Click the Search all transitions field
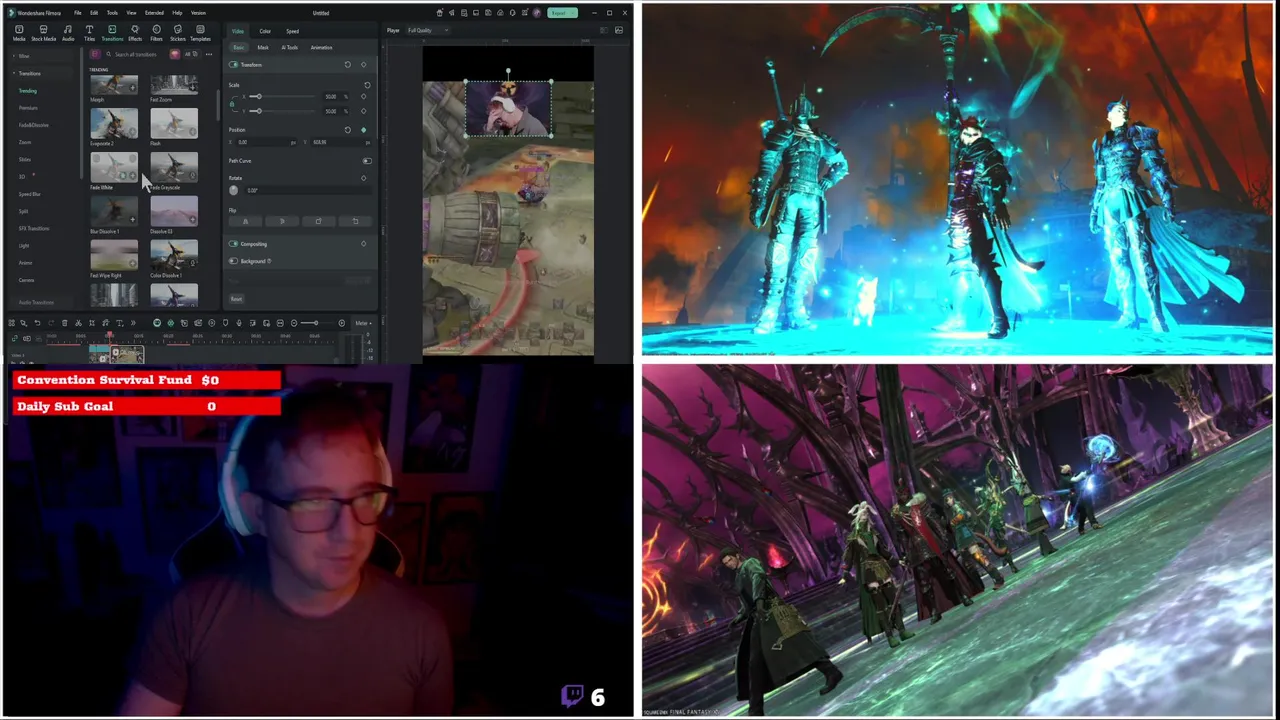The height and width of the screenshot is (720, 1280). coord(136,54)
